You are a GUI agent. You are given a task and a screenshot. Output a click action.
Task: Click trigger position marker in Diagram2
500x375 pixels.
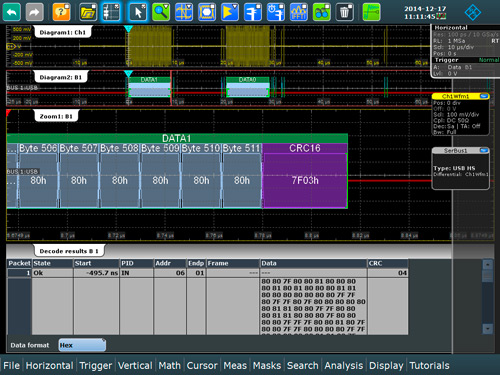(128, 74)
